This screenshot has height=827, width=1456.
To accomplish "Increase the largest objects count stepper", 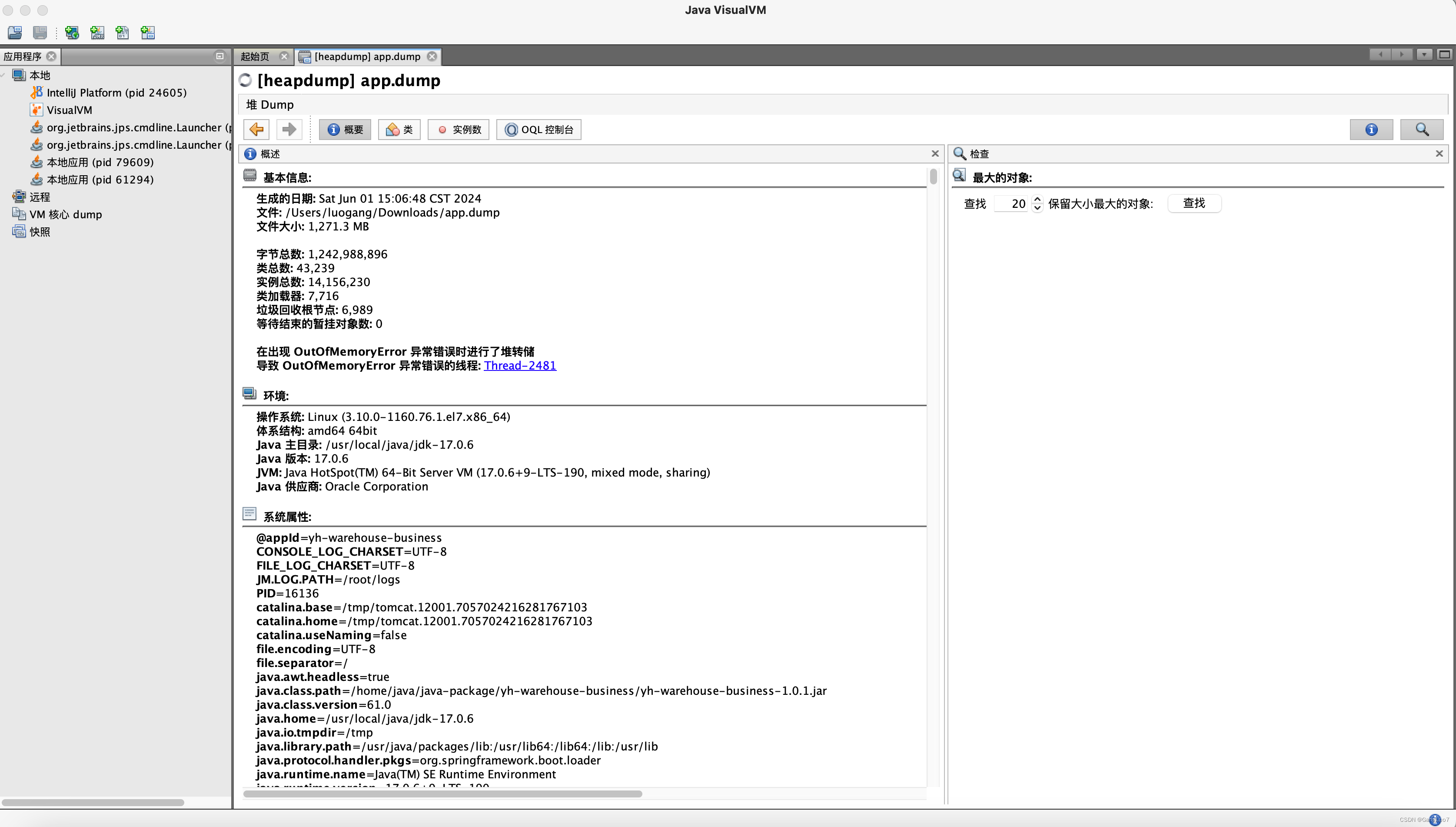I will (1037, 199).
